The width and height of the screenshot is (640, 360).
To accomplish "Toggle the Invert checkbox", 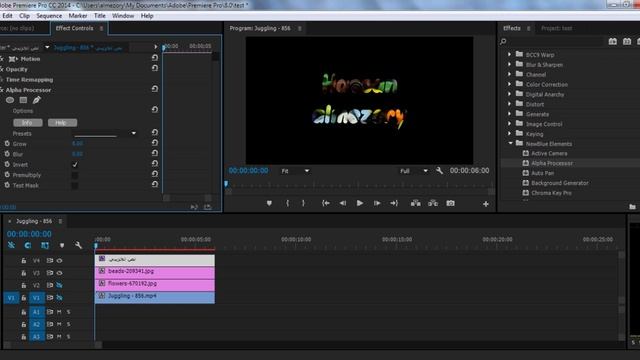I will (75, 164).
